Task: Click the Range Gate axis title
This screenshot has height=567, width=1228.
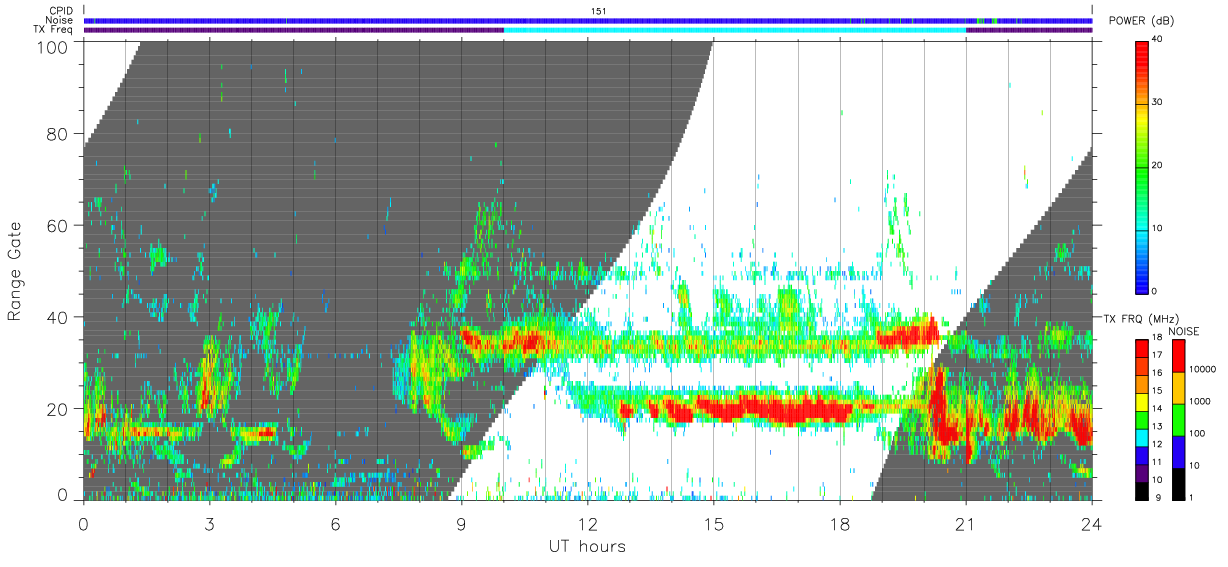Action: point(16,271)
